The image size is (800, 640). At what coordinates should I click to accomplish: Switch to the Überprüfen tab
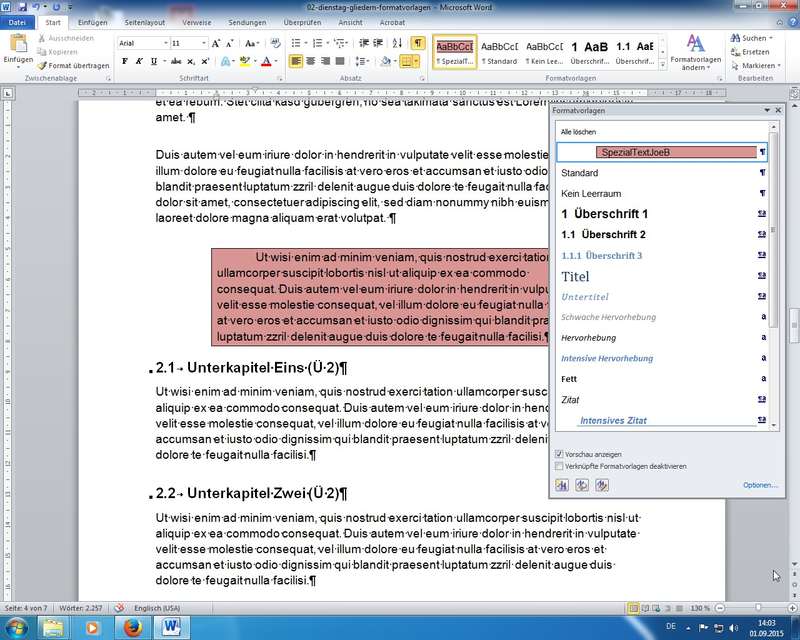click(x=302, y=21)
